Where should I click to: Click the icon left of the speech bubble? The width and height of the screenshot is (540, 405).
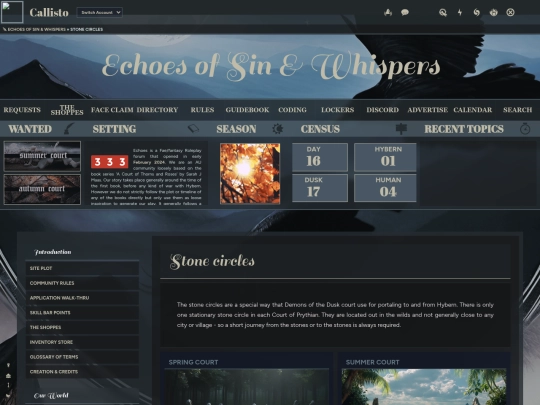tap(388, 12)
